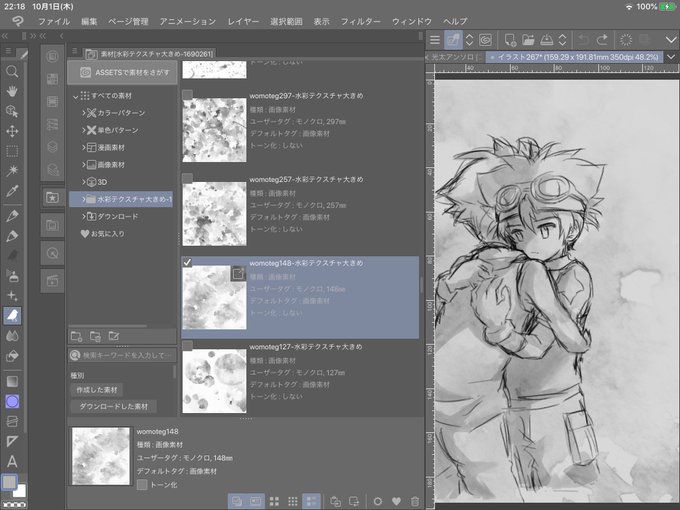The height and width of the screenshot is (510, 680).
Task: Switch to the イラスト267 canvas tab
Action: [574, 57]
